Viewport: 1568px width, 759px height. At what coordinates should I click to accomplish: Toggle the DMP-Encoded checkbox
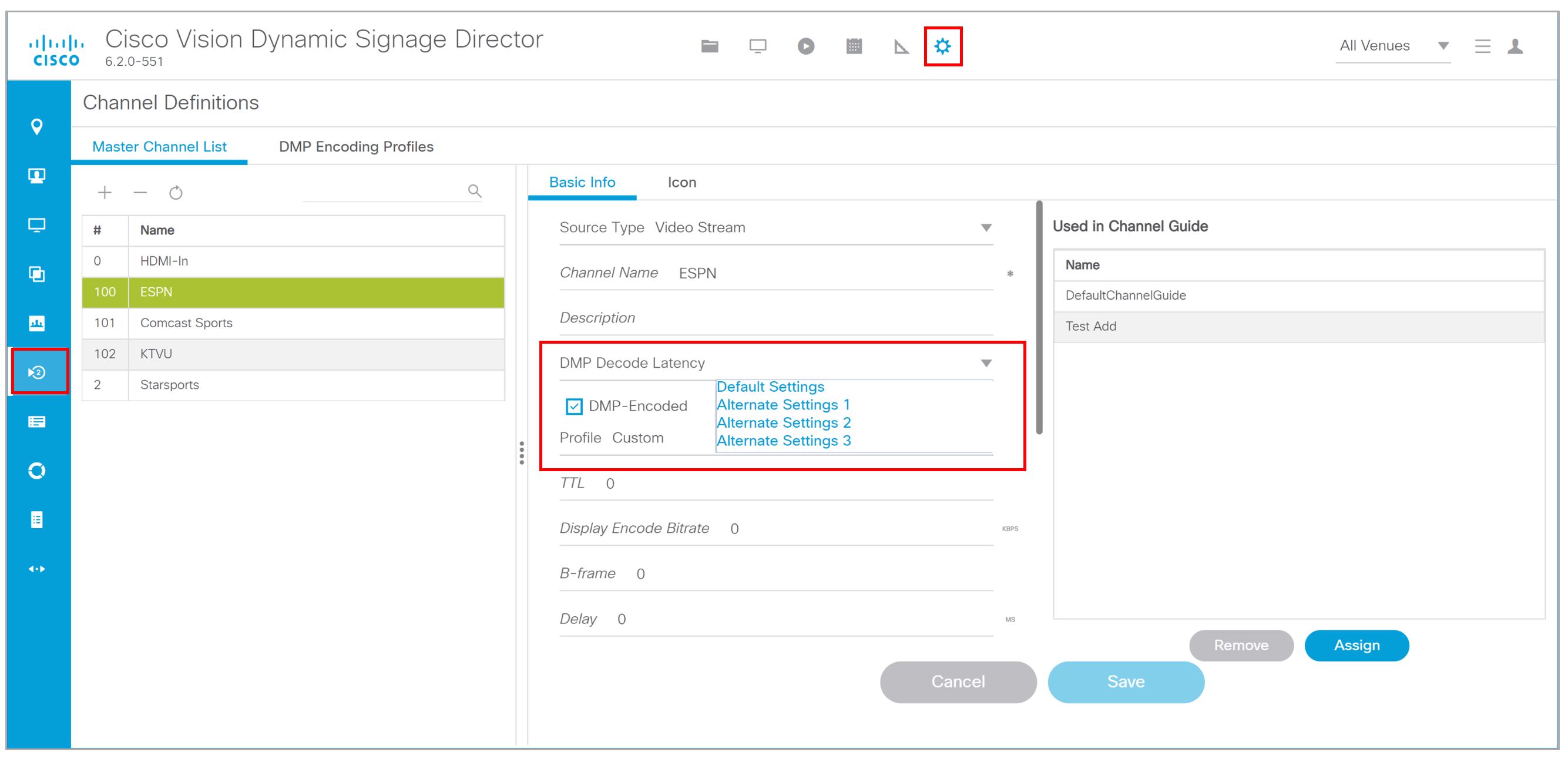click(573, 406)
